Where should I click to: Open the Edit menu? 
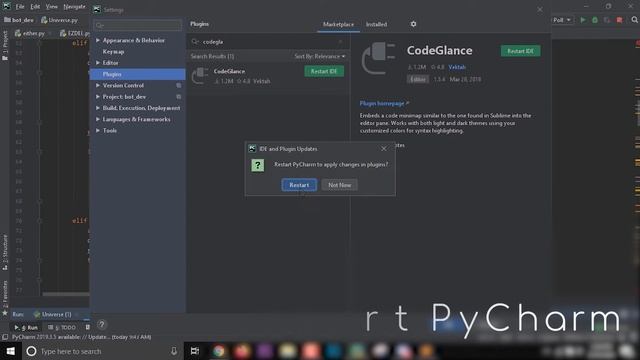coord(35,7)
